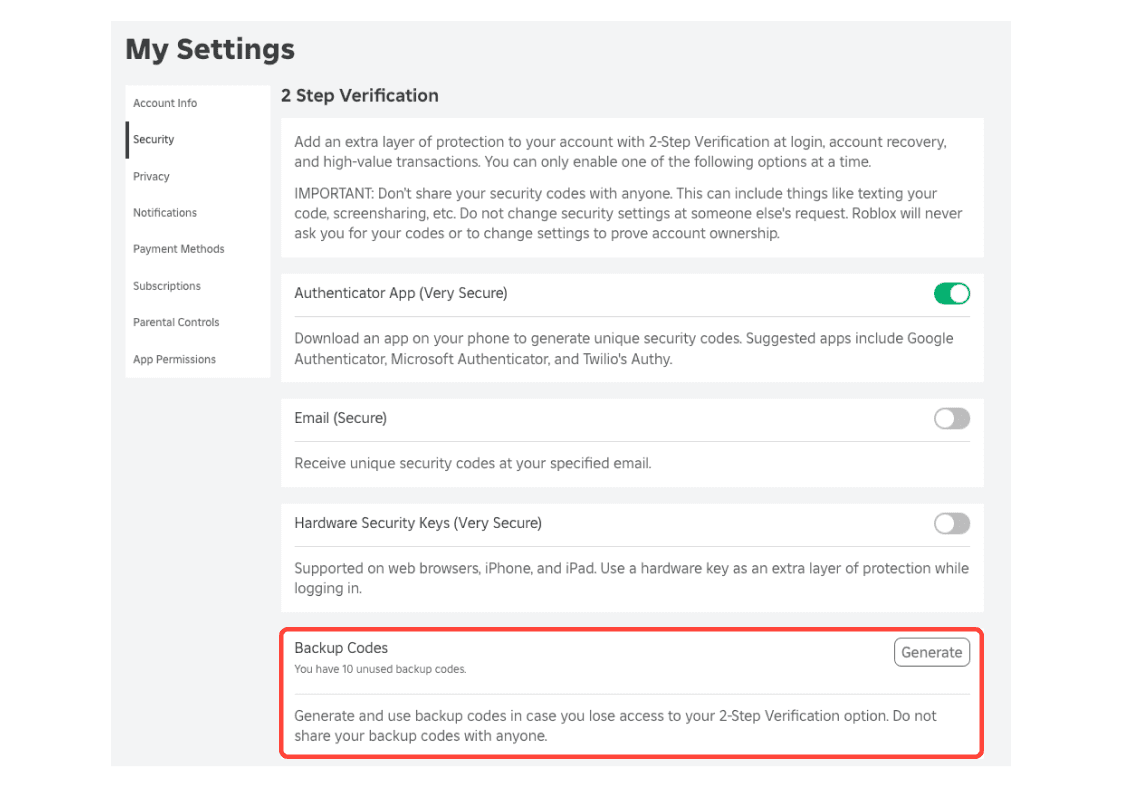The width and height of the screenshot is (1125, 786).
Task: Switch to Payment Methods settings
Action: click(x=179, y=249)
